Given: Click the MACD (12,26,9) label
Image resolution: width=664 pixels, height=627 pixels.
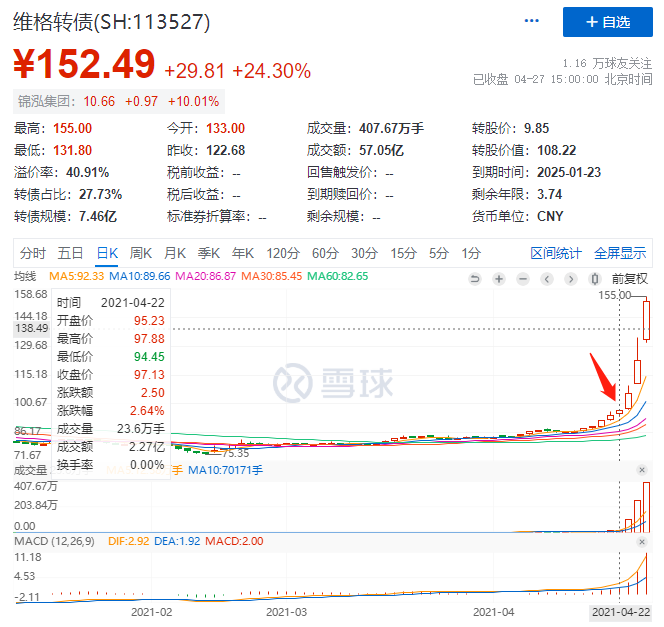Looking at the screenshot, I should point(54,541).
